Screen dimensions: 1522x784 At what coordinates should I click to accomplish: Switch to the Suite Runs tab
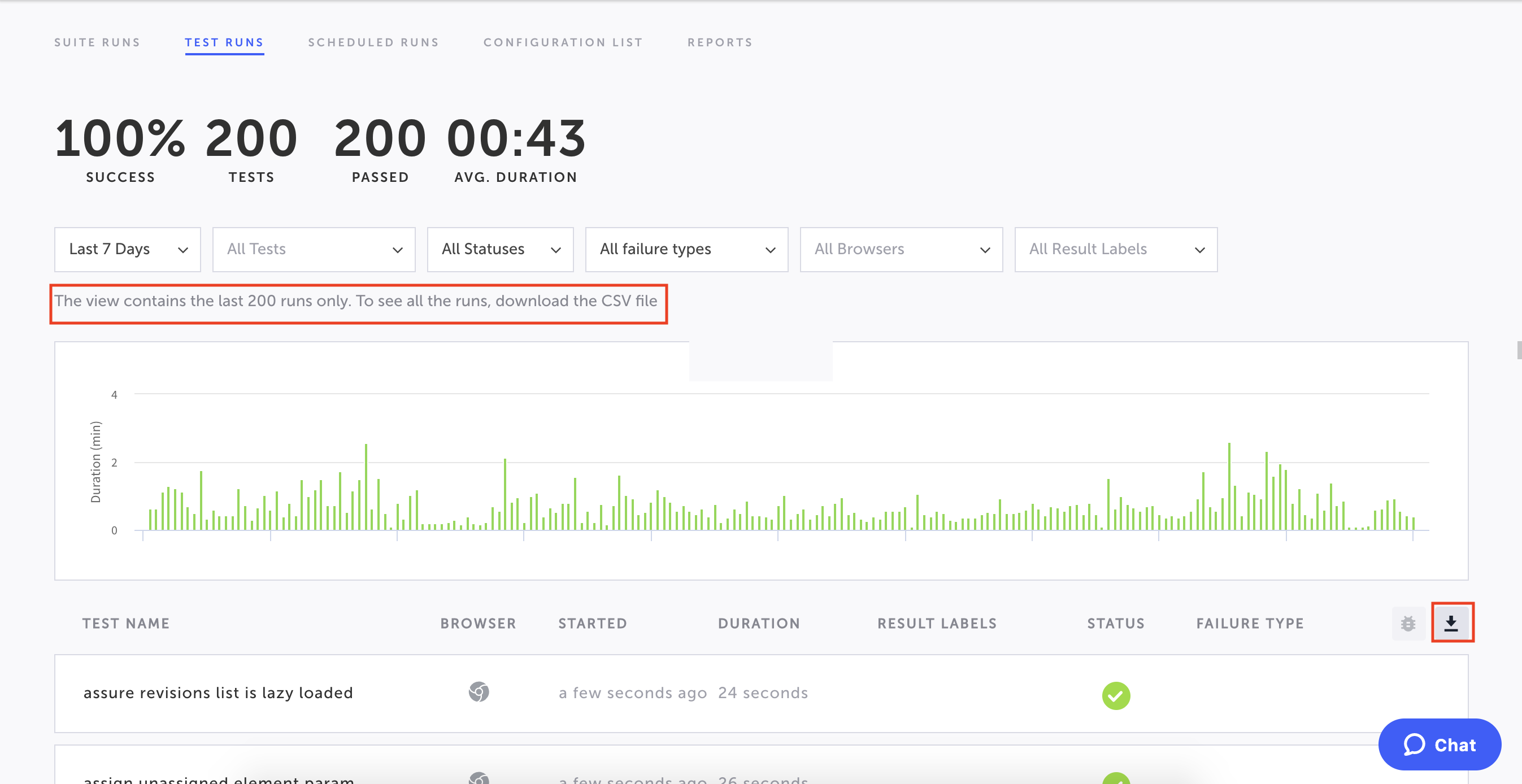tap(98, 42)
